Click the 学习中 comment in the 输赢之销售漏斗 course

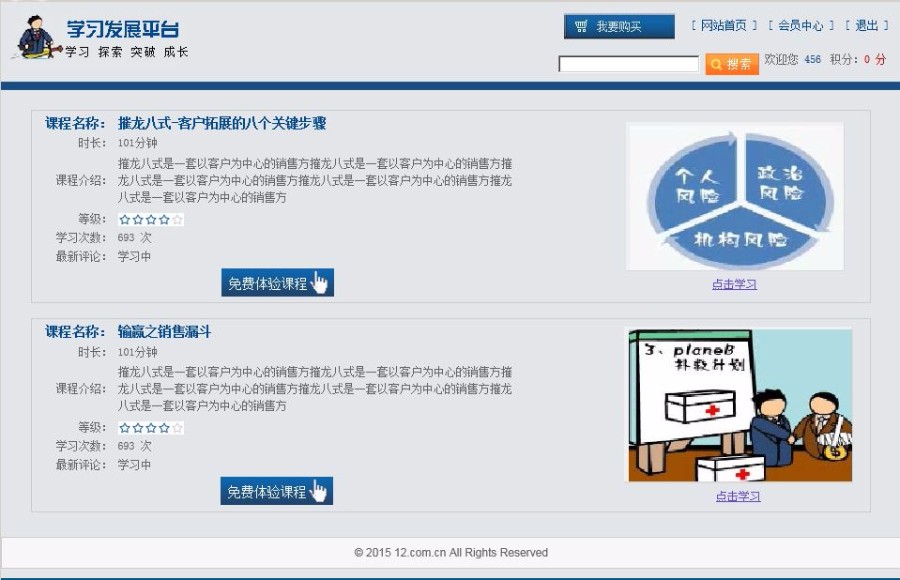(134, 465)
